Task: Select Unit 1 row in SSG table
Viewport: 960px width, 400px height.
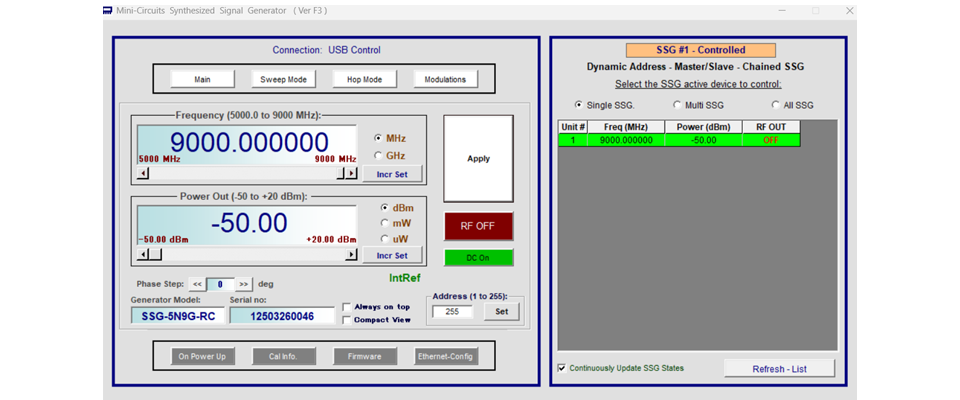Action: coord(678,140)
